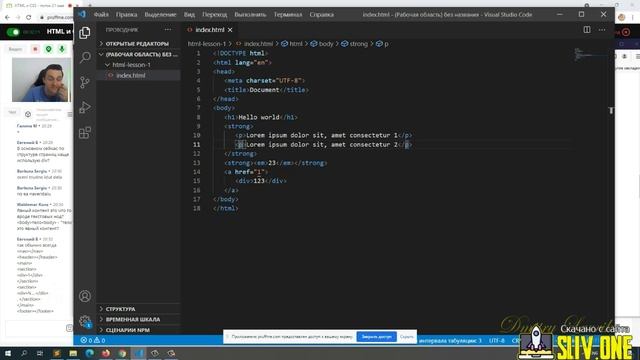Open Firefox from the taskbar
Viewport: 640px width, 360px height.
106,353
